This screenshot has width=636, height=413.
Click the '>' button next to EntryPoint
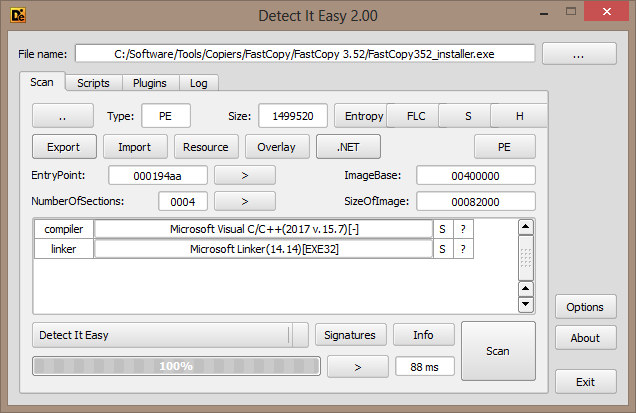click(x=245, y=175)
